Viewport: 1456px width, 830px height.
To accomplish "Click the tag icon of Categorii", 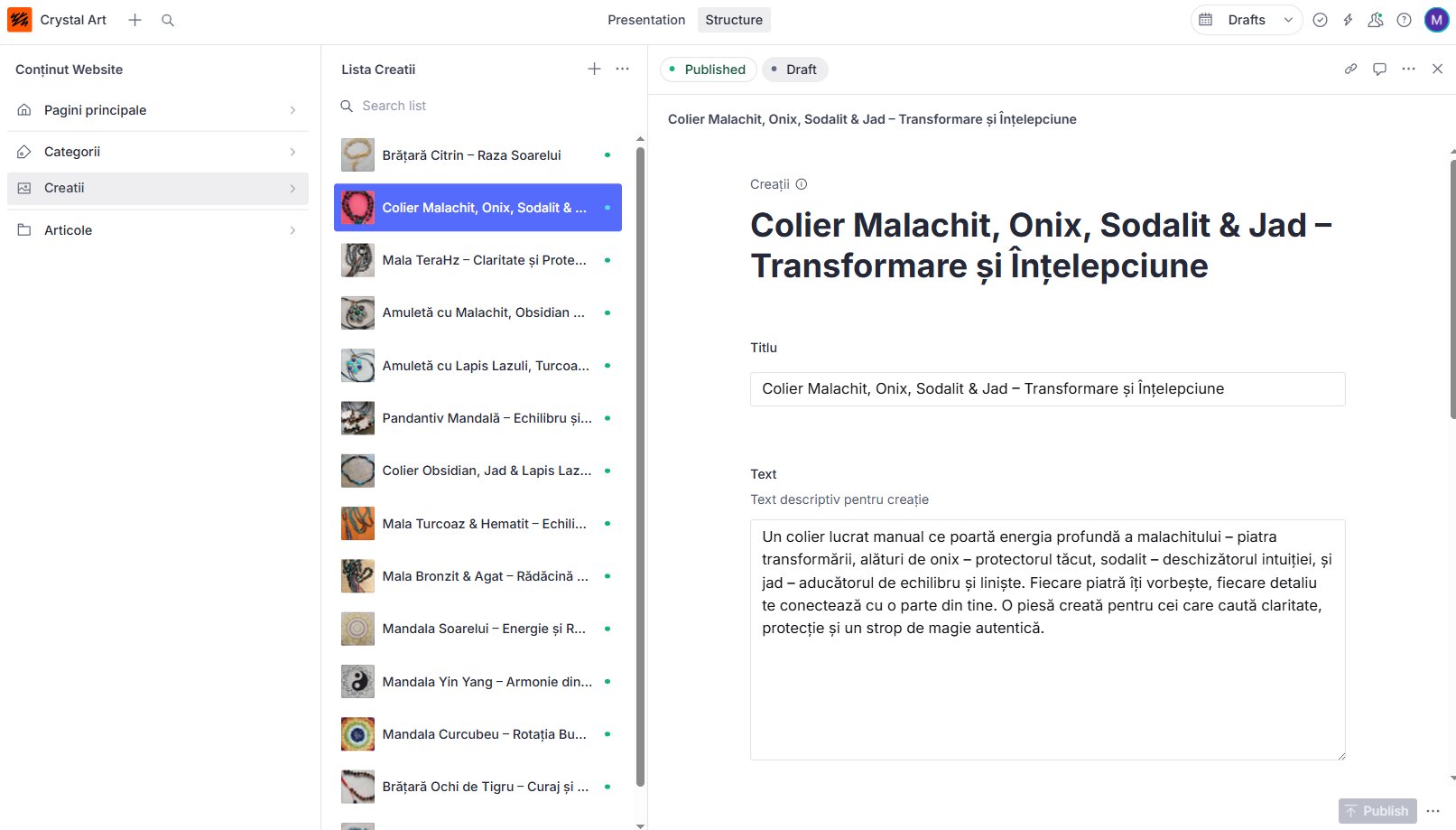I will coord(24,152).
